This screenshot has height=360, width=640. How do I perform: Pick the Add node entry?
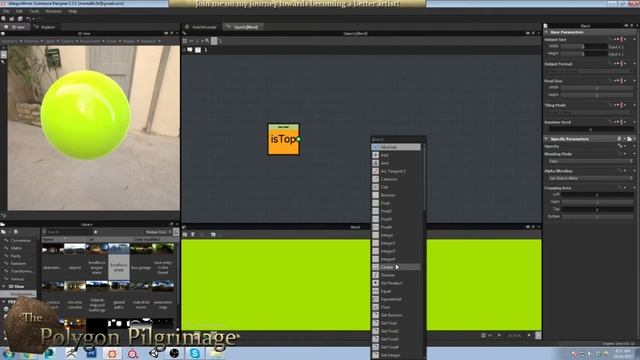click(396, 155)
